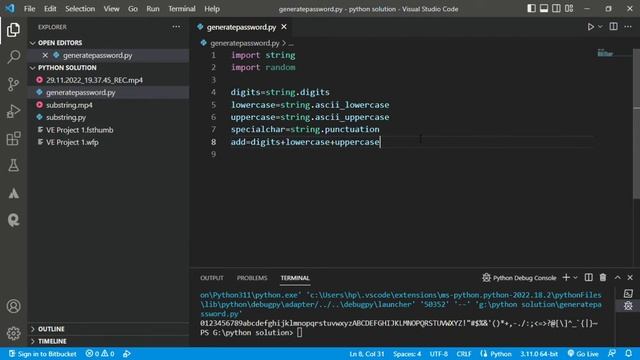Image resolution: width=640 pixels, height=360 pixels.
Task: Switch to the Output panel tab
Action: [212, 278]
